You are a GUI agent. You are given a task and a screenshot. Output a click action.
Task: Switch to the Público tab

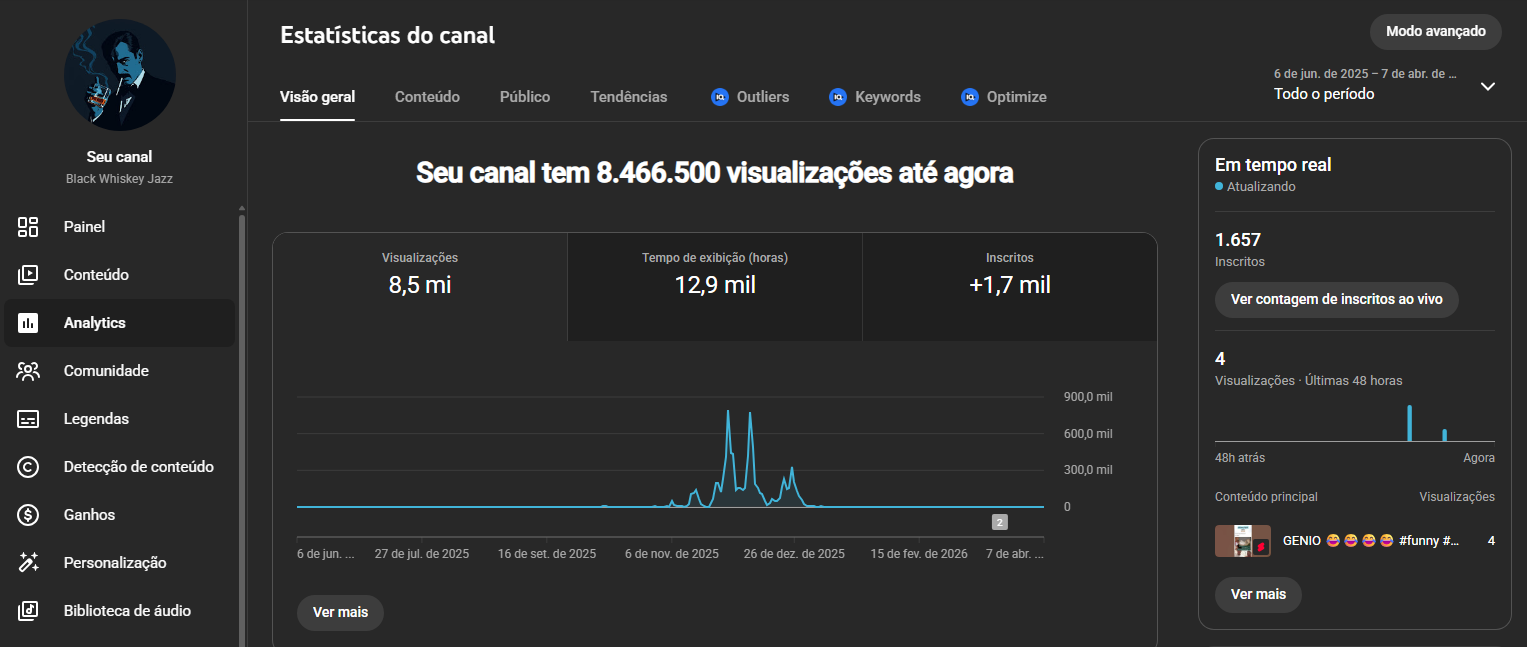click(x=525, y=97)
